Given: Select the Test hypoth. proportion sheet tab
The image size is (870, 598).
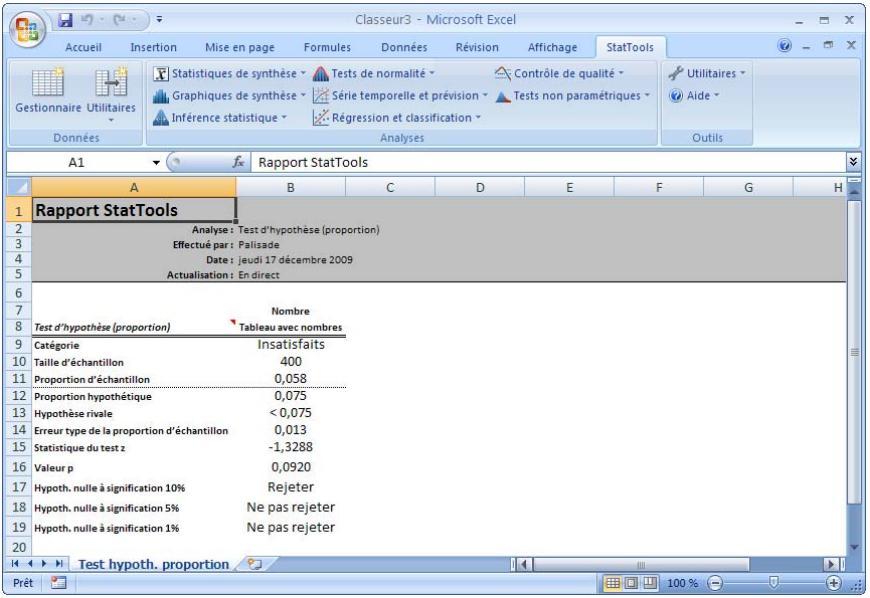Looking at the screenshot, I should click(150, 563).
